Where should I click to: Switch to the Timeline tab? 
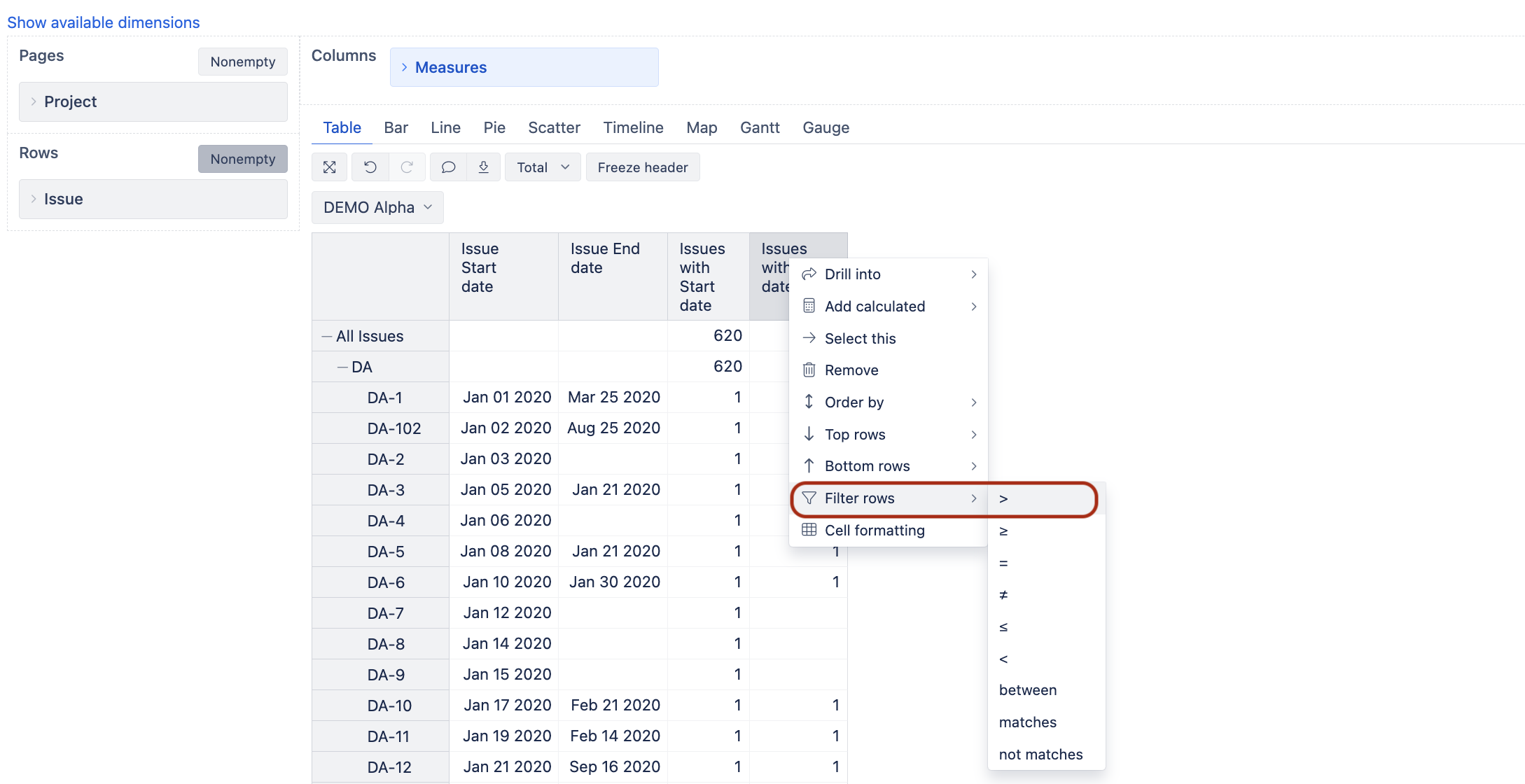click(x=633, y=127)
